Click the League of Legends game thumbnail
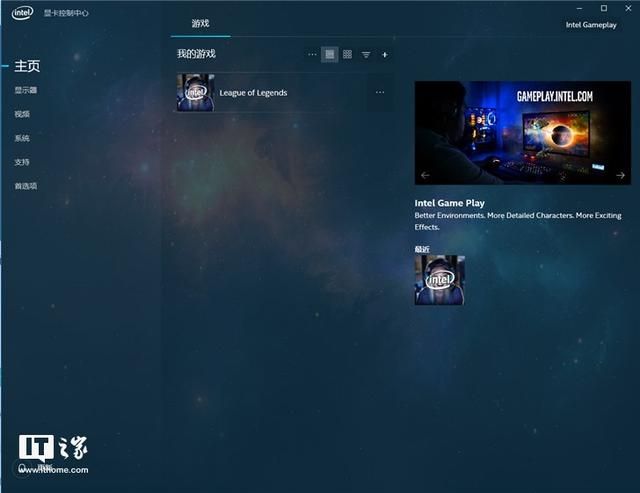Screen dimensions: 640x493 (x=196, y=93)
